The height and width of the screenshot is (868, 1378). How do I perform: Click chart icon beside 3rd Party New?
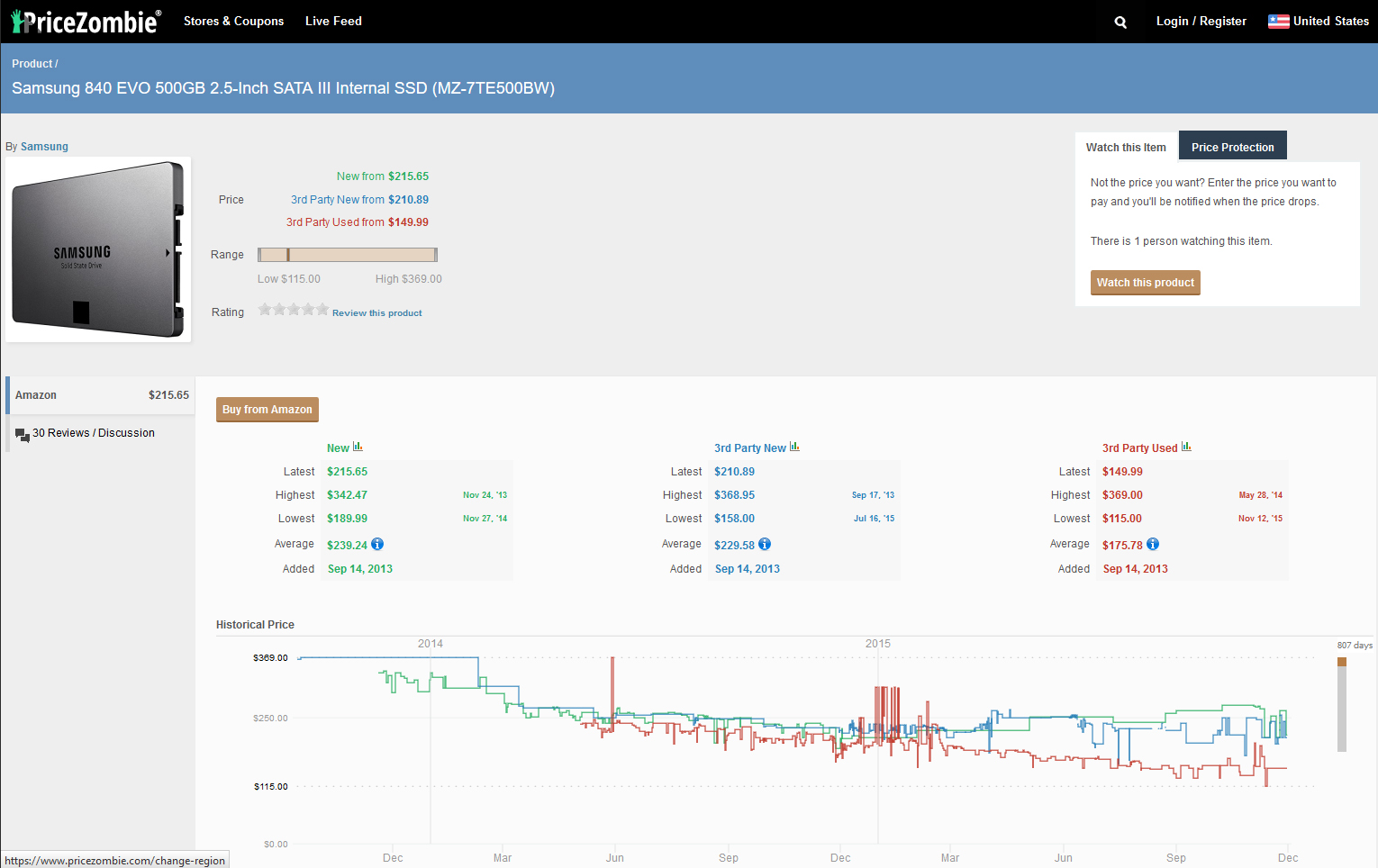[x=794, y=447]
